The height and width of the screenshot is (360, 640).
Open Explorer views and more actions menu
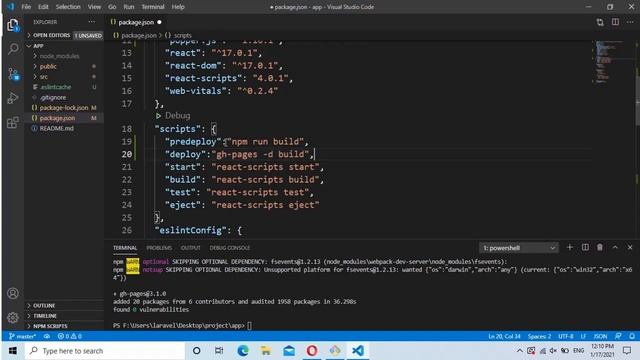click(91, 22)
